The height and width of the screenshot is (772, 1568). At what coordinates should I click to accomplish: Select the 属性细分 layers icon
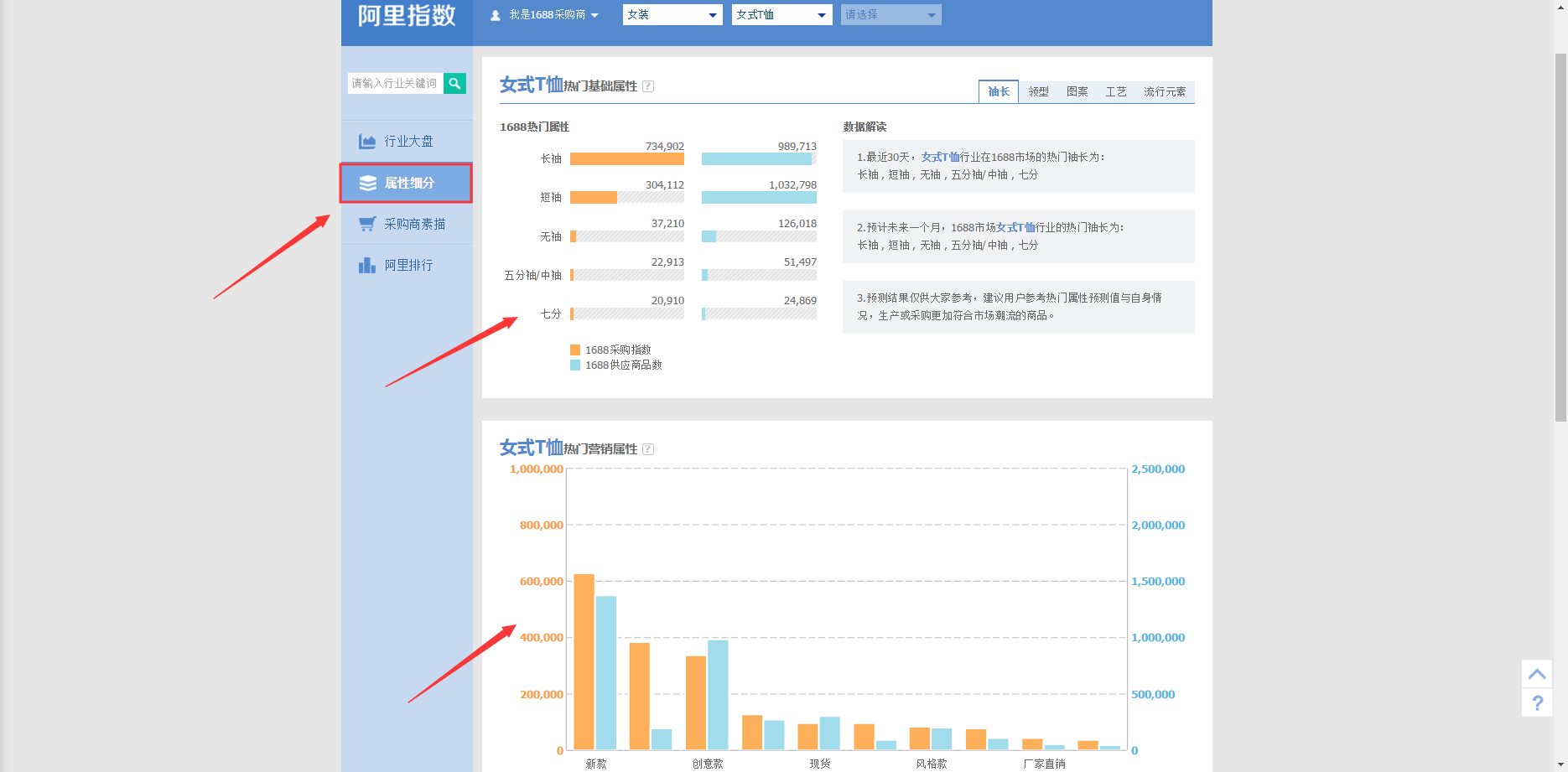click(367, 184)
